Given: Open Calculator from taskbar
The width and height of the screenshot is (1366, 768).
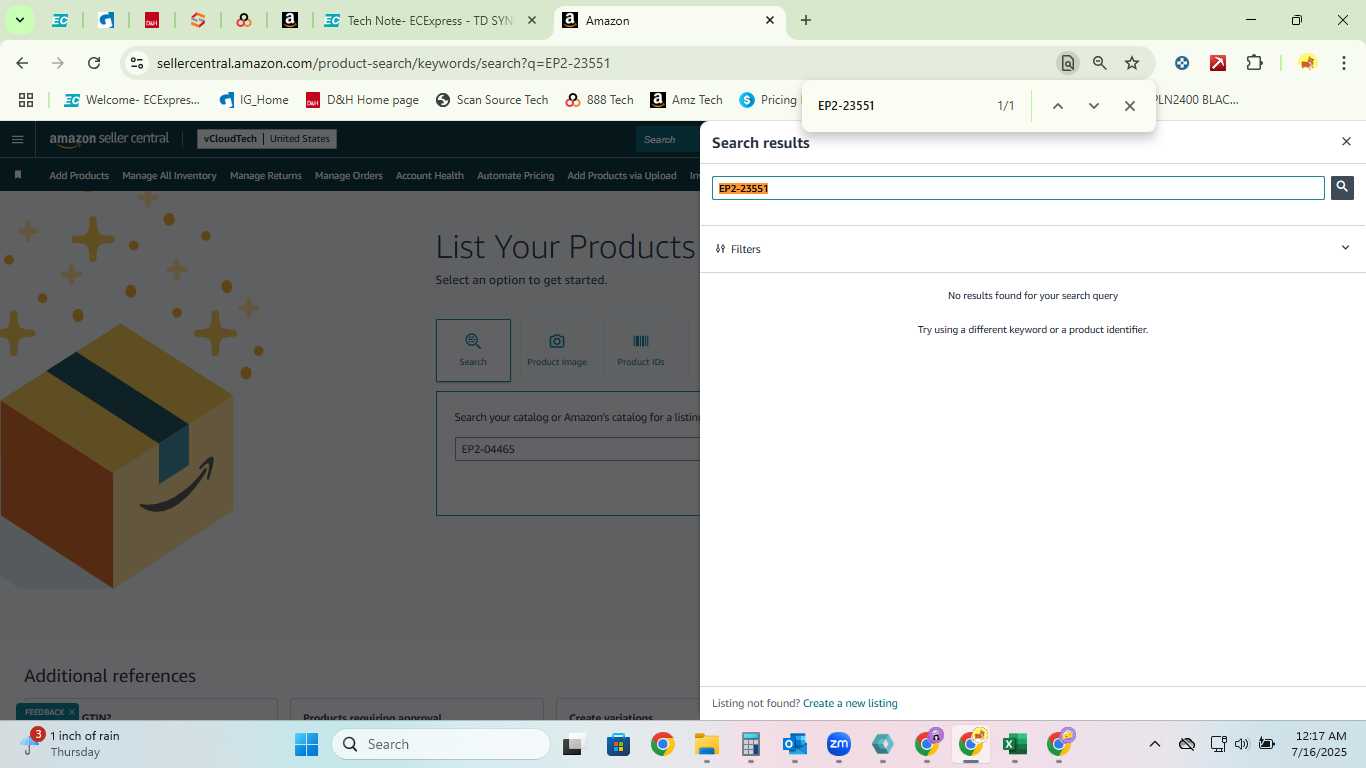Looking at the screenshot, I should click(751, 744).
